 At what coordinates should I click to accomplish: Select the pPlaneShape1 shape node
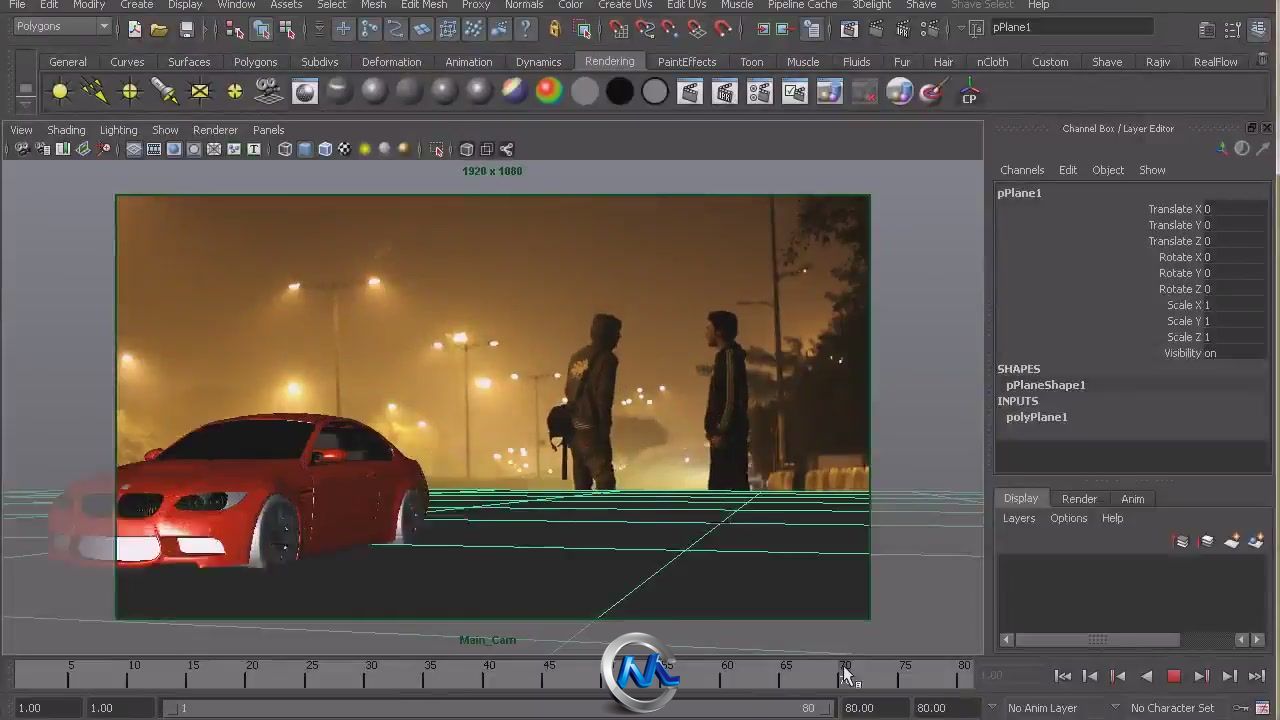tap(1045, 385)
